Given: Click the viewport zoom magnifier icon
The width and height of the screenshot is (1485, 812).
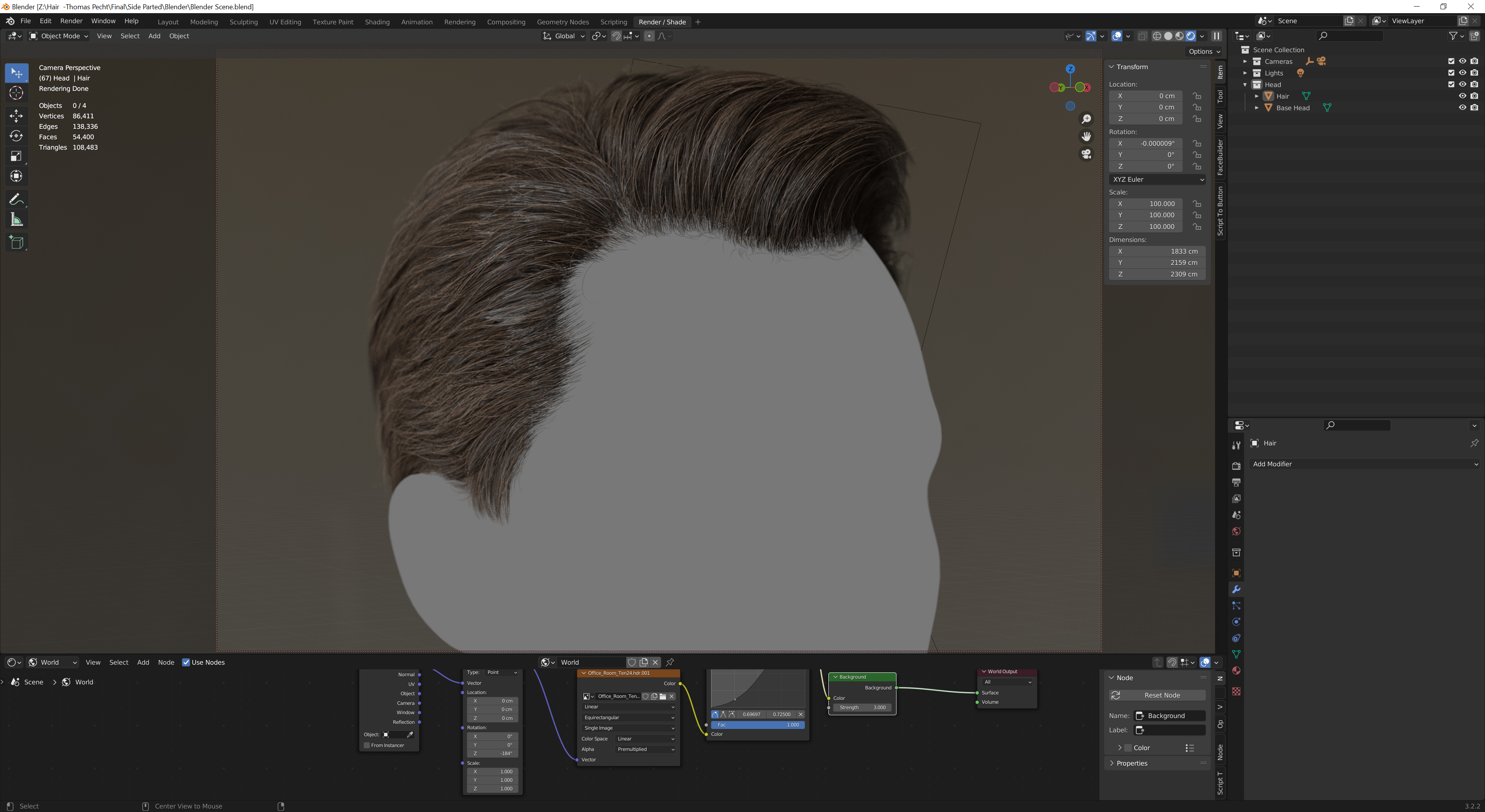Looking at the screenshot, I should [x=1086, y=119].
